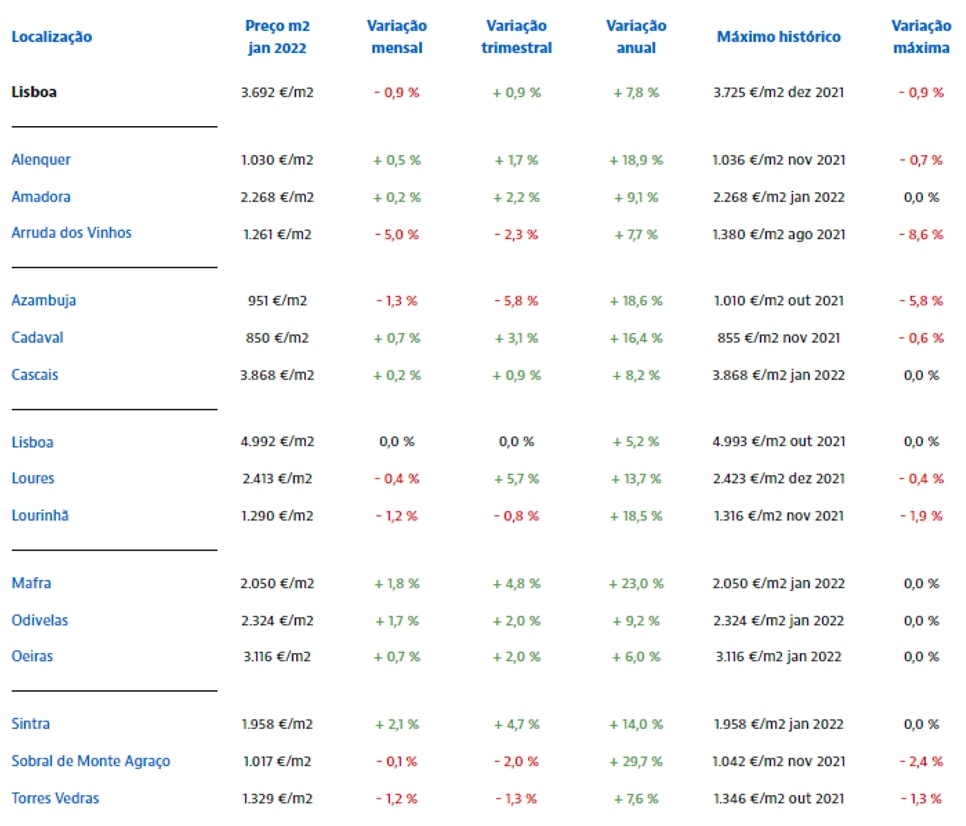Select the Variação anual column header
Image resolution: width=966 pixels, height=826 pixels.
[636, 37]
